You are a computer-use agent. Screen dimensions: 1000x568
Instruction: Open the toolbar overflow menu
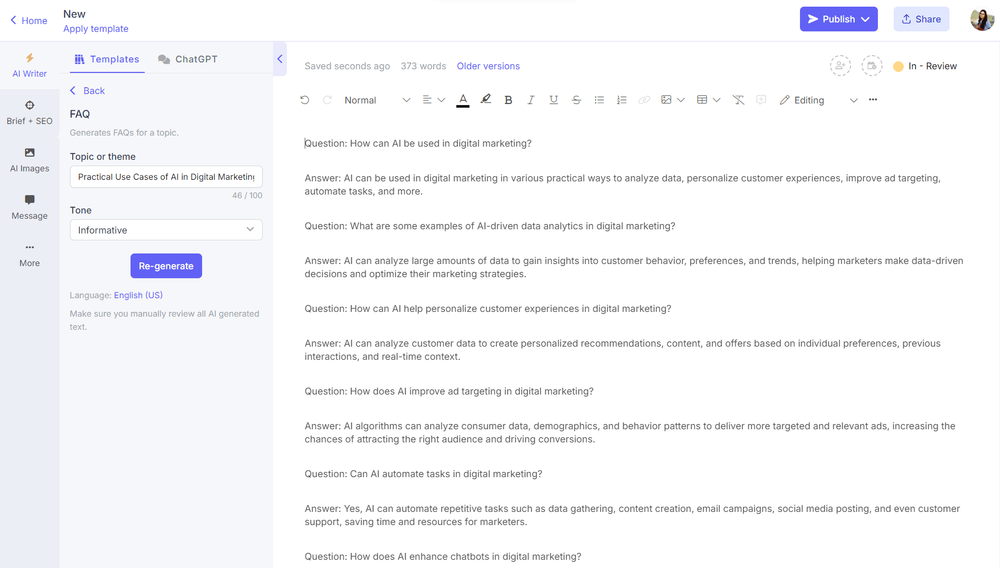873,99
